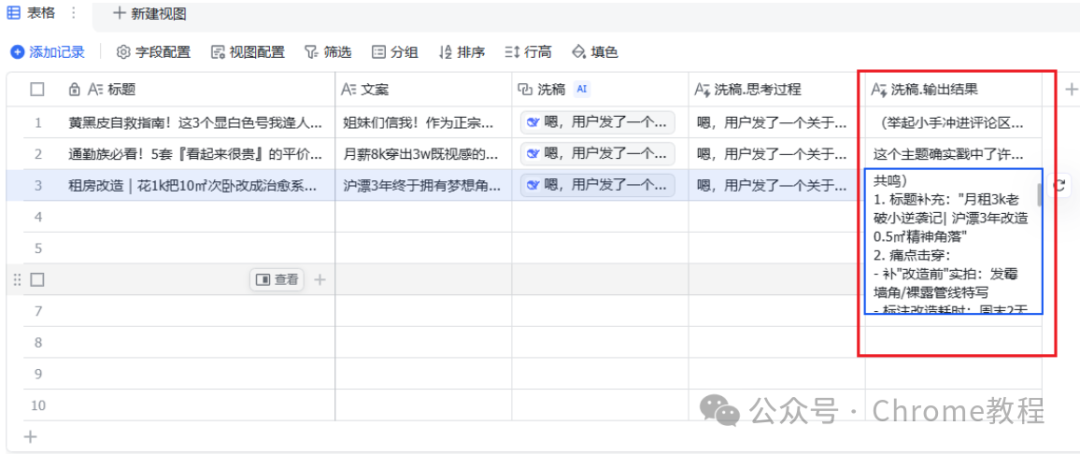
Task: Click the 思考过程 cell in row 1
Action: pos(777,123)
